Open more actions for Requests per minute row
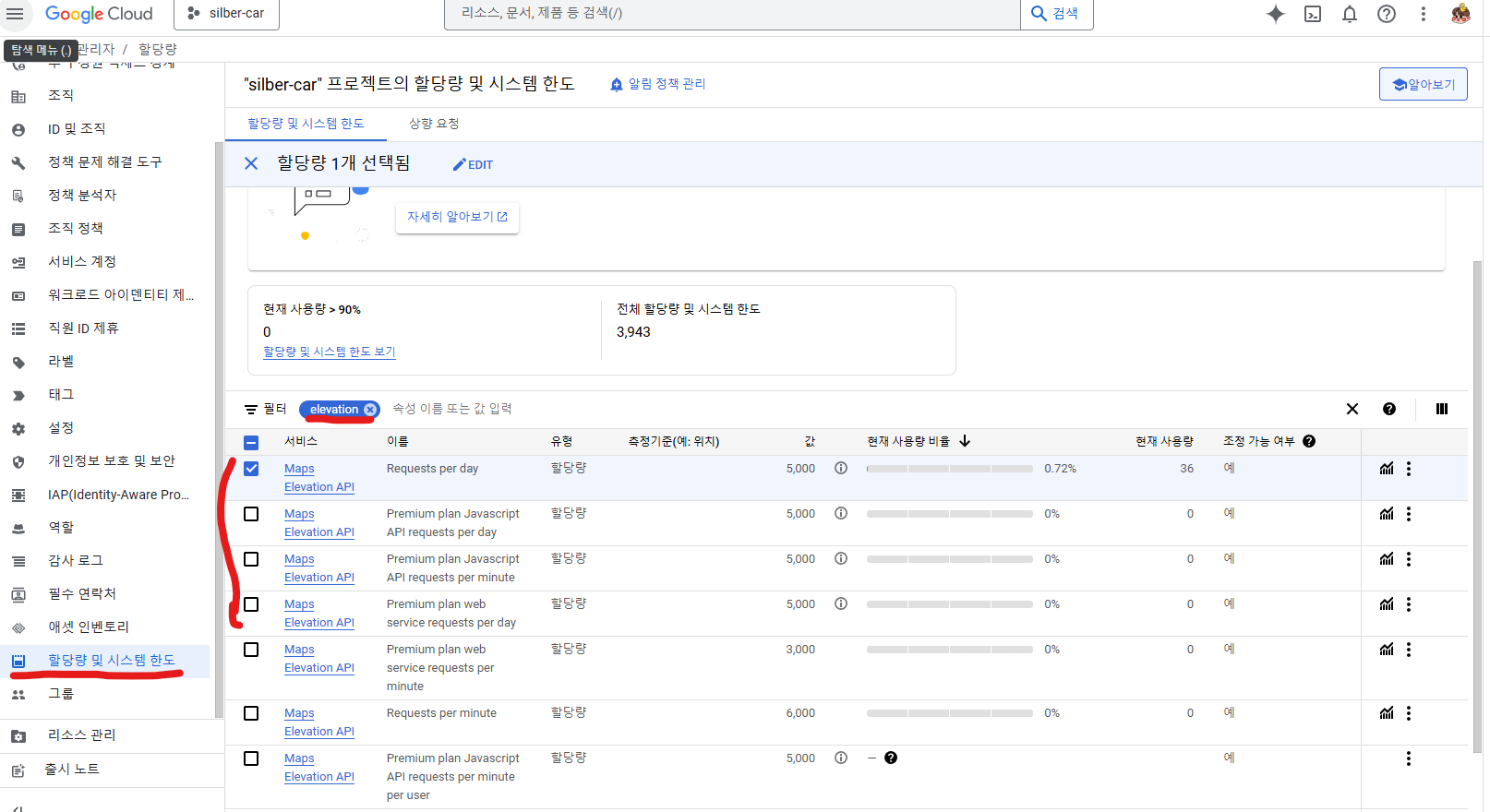Screen dimensions: 1490x812 [x=1409, y=713]
